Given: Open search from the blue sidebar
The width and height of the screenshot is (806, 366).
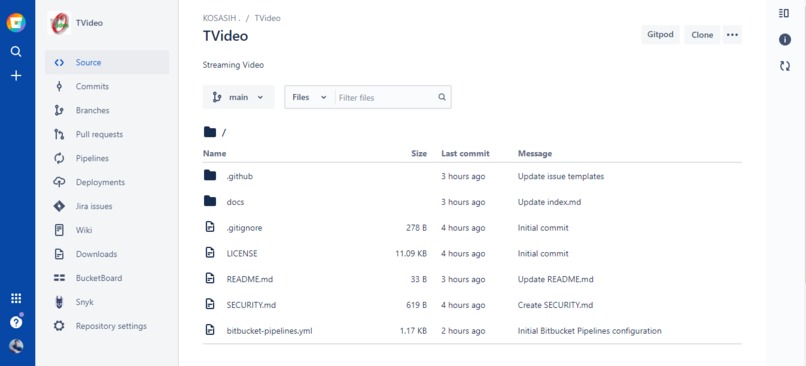Looking at the screenshot, I should pos(16,51).
